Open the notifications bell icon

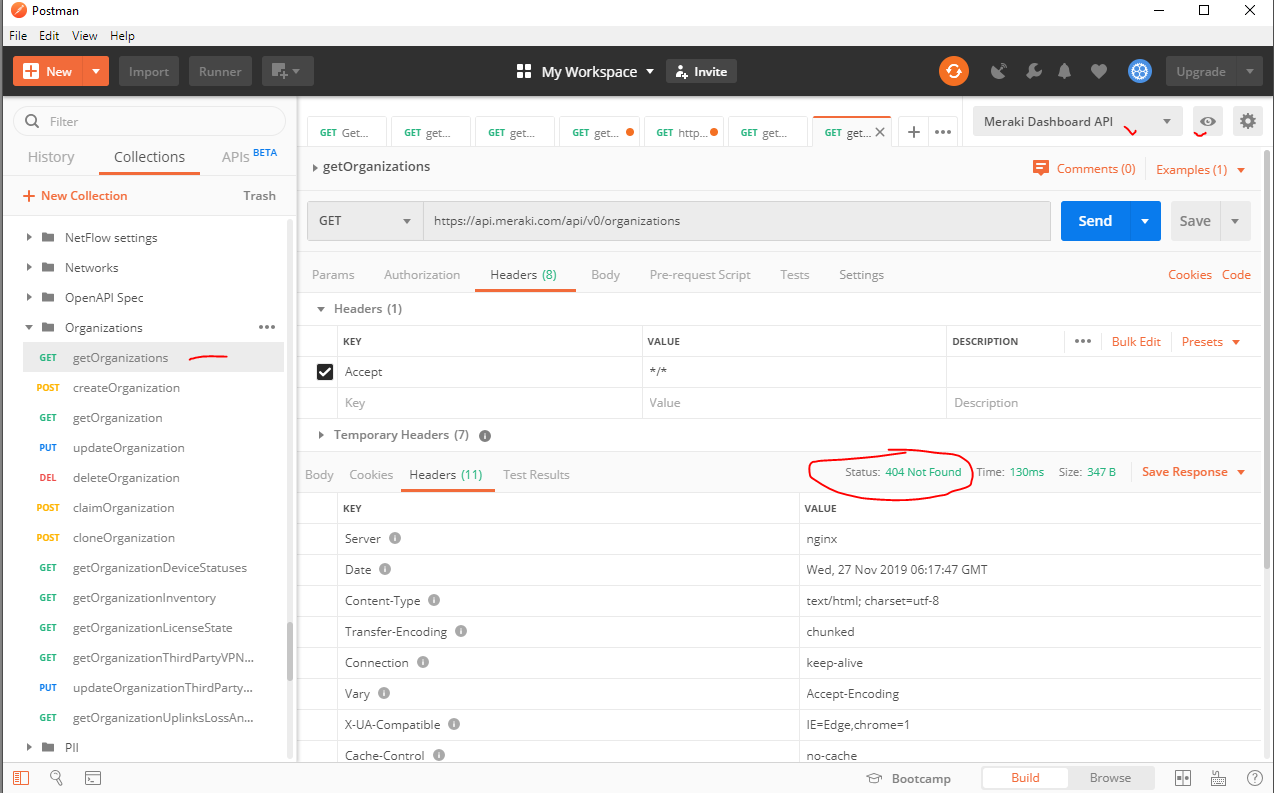(1065, 71)
